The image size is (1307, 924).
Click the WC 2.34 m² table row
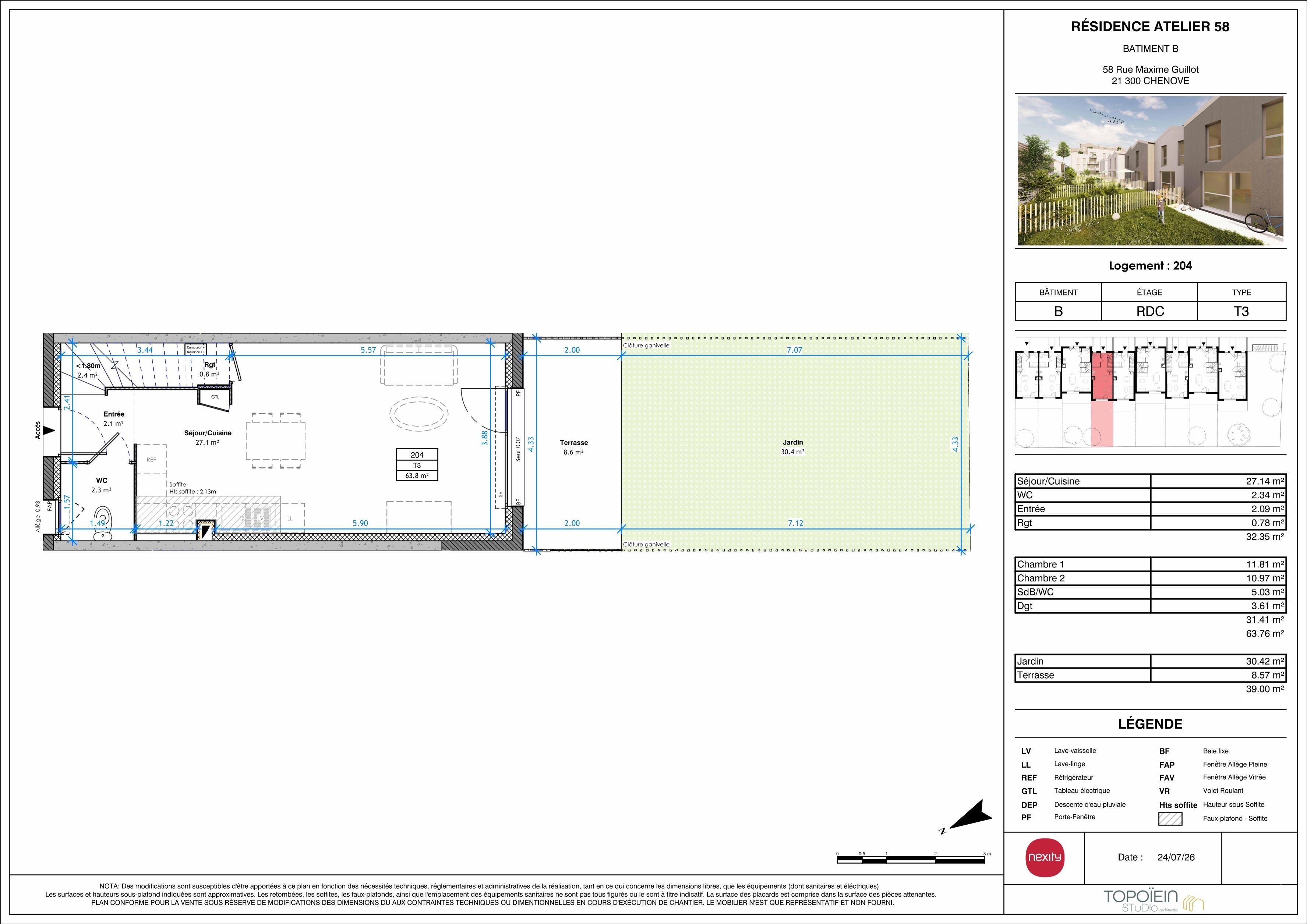[x=1150, y=495]
